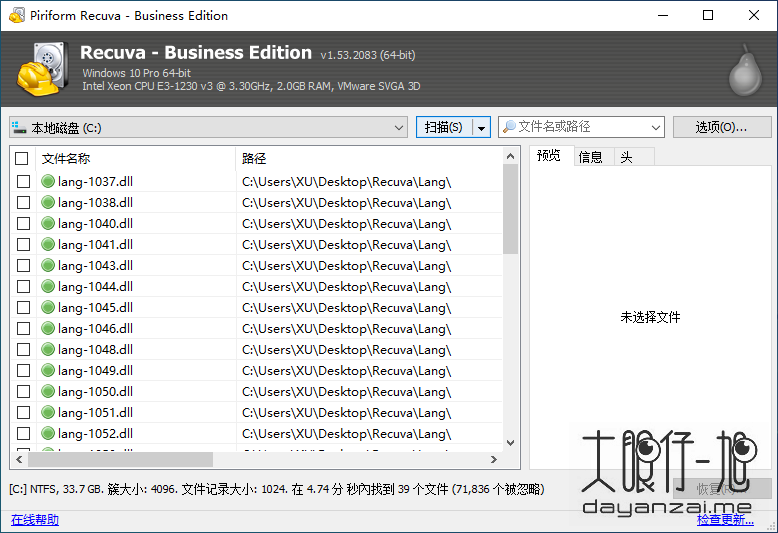Viewport: 778px width, 533px height.
Task: Click the green status icon for lang-1045.dll
Action: pyautogui.click(x=48, y=308)
